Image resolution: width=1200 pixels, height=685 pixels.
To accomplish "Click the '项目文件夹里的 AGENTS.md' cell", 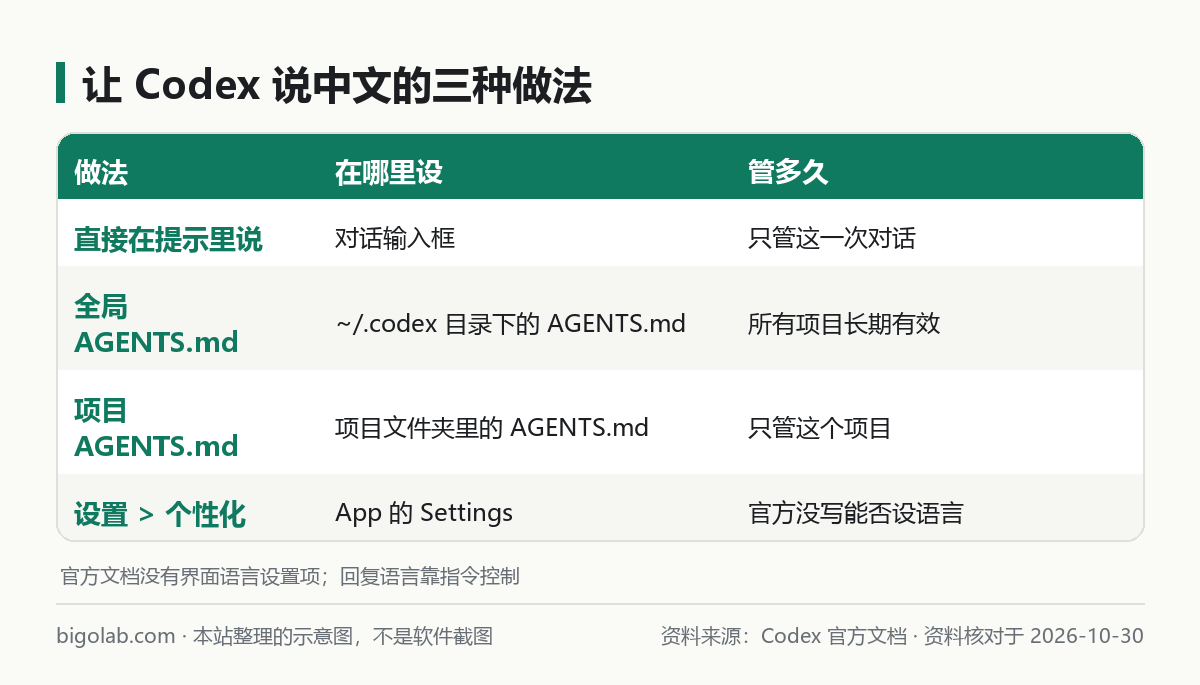I will [492, 428].
